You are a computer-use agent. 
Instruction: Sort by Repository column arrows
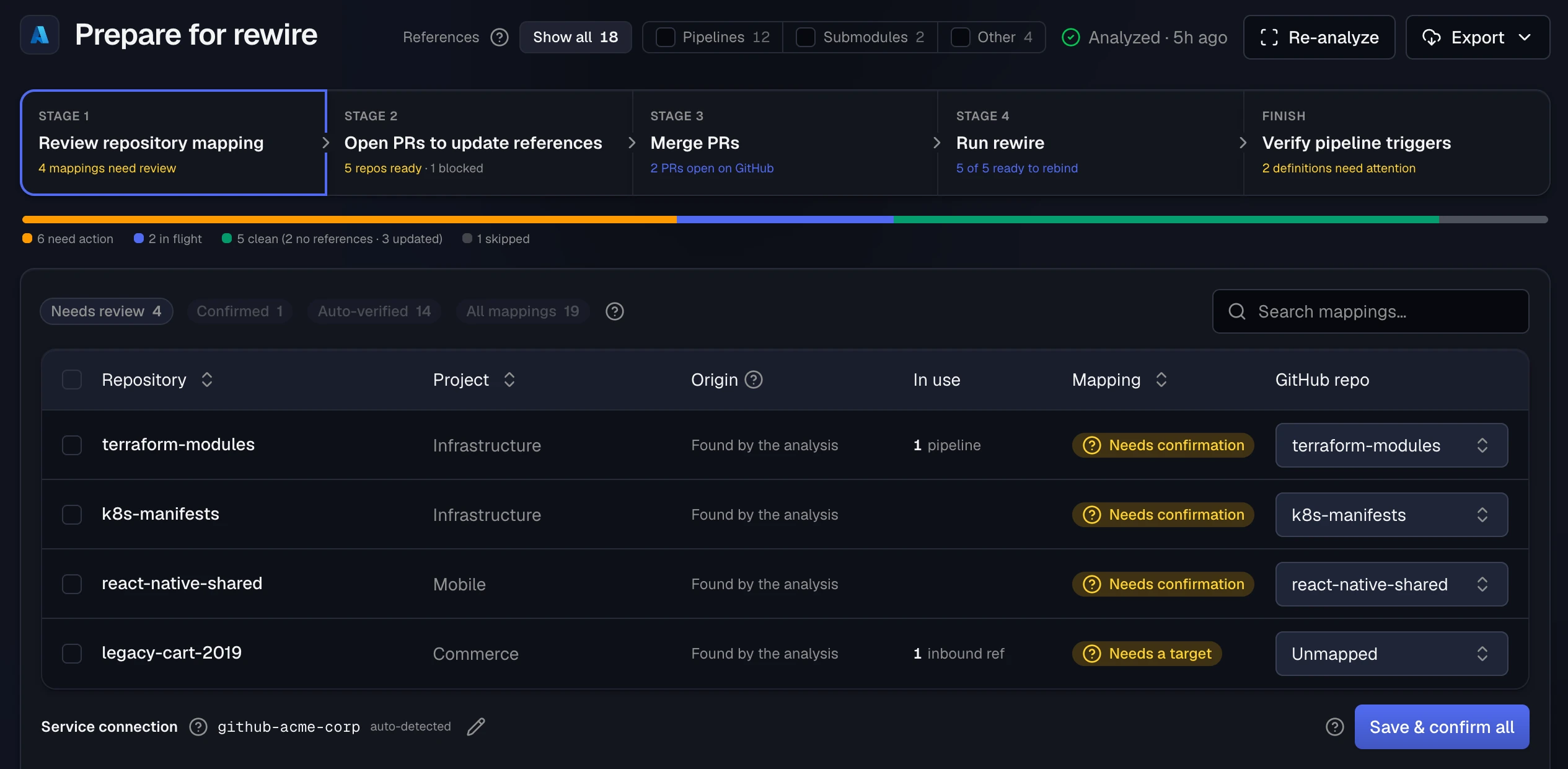tap(207, 380)
